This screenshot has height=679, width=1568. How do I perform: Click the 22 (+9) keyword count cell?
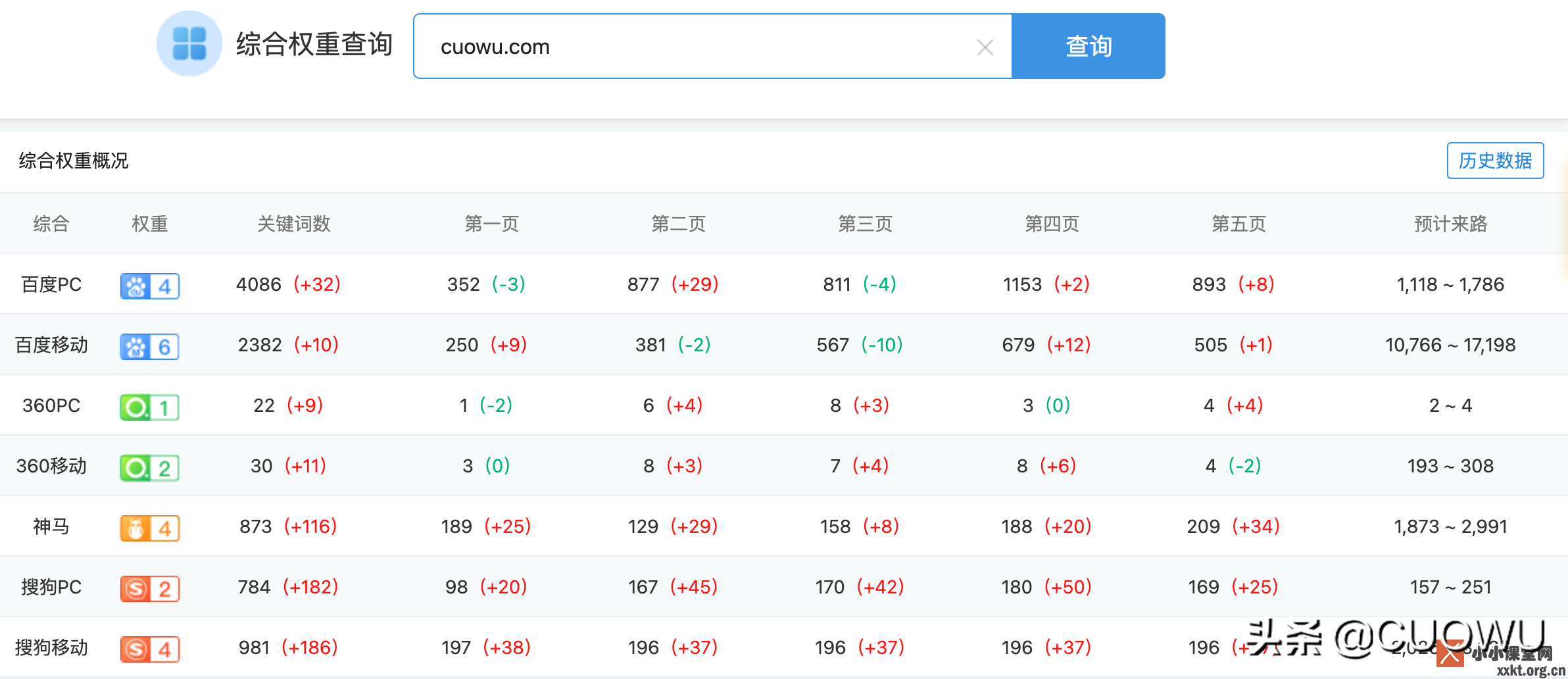288,405
